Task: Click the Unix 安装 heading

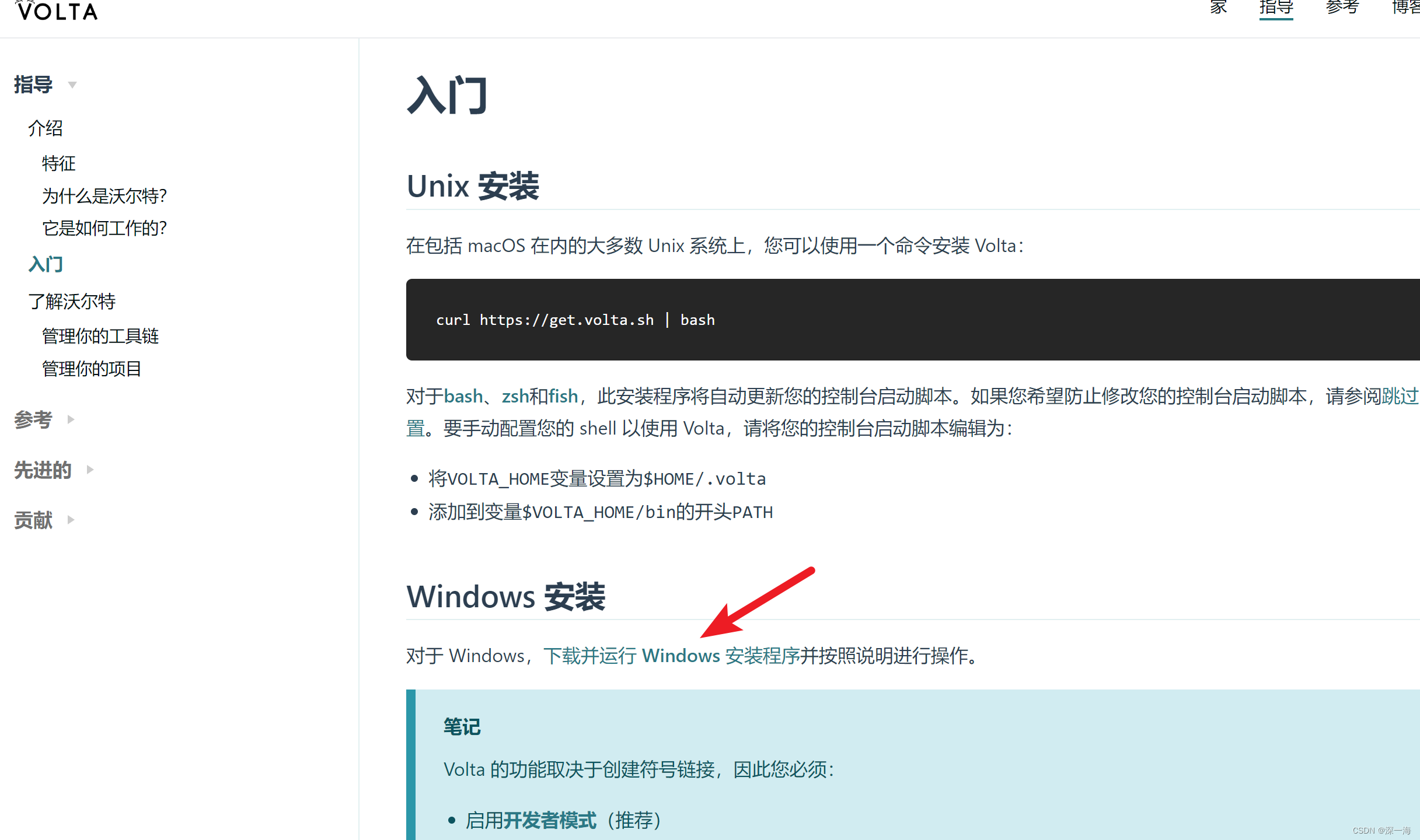Action: 473,187
